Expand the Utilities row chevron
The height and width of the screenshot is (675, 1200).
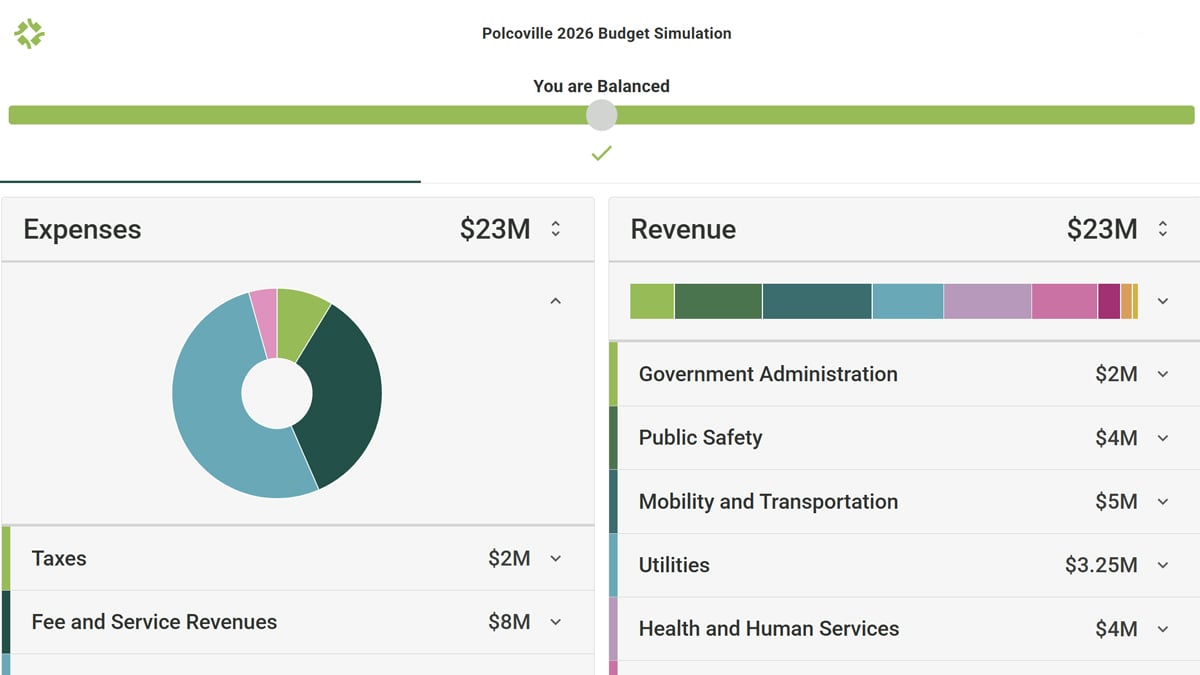(1163, 565)
